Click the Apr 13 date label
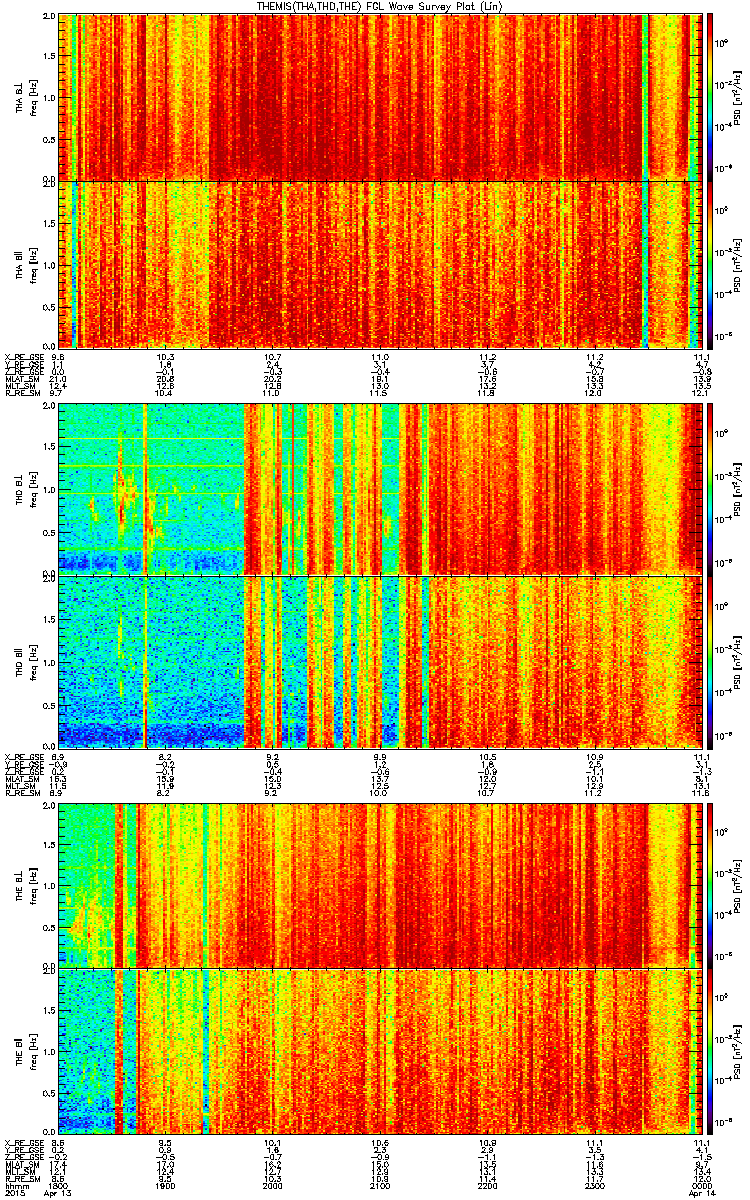 72,1191
